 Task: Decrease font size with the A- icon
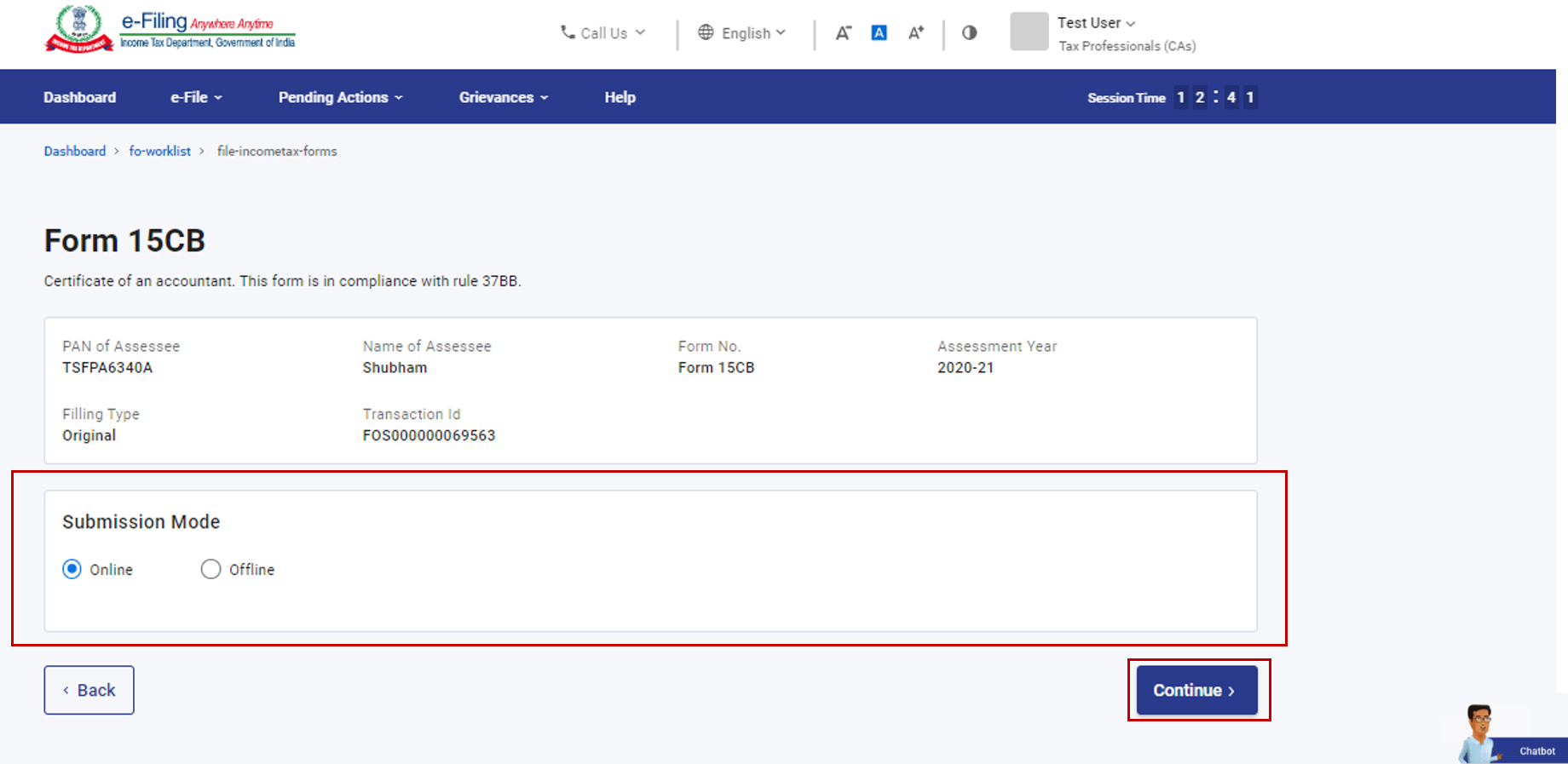click(843, 33)
